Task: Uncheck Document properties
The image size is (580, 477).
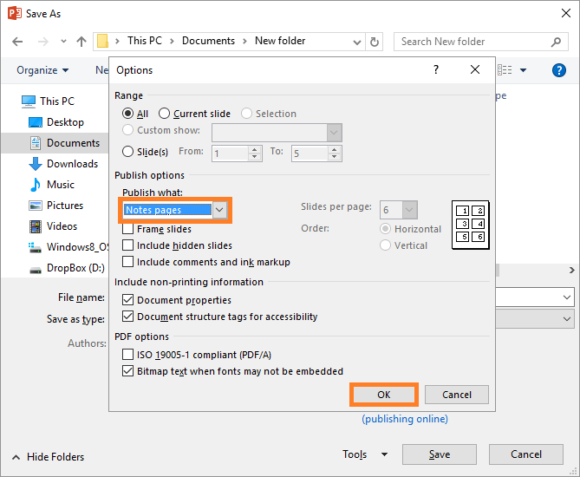Action: (128, 300)
